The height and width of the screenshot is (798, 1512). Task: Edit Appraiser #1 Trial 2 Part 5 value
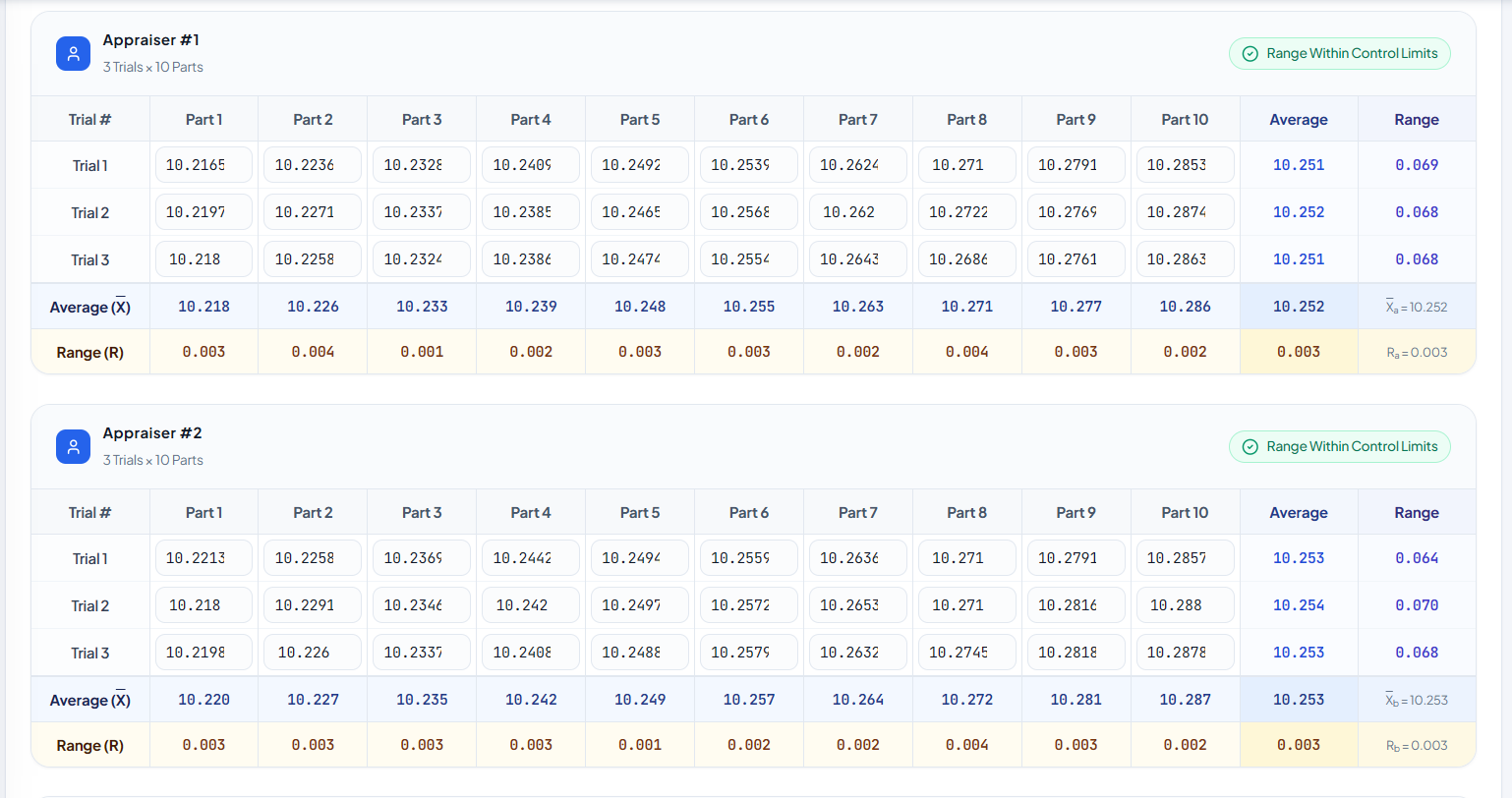(x=640, y=212)
